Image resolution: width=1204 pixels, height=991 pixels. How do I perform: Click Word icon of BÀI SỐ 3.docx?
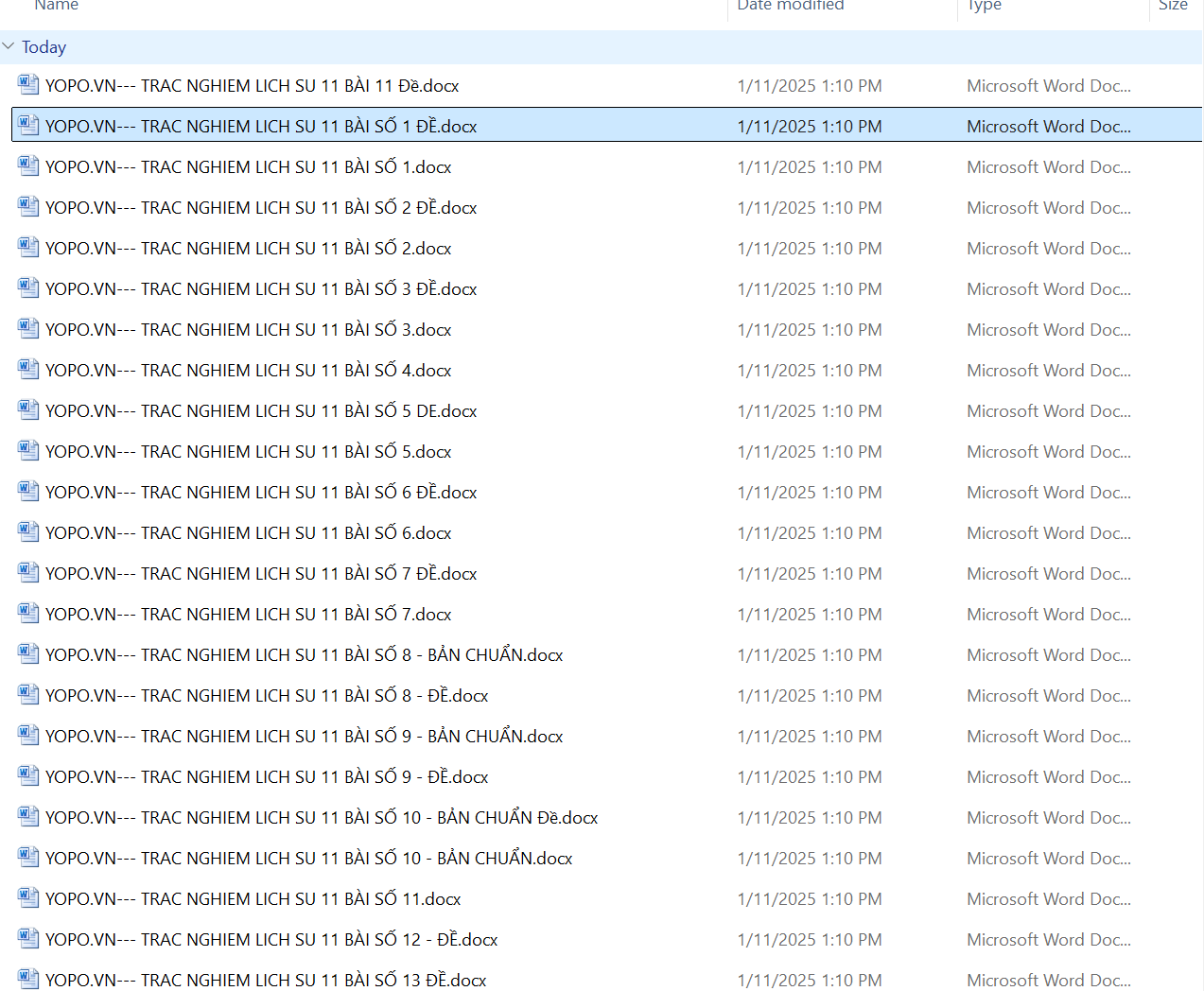click(x=28, y=329)
